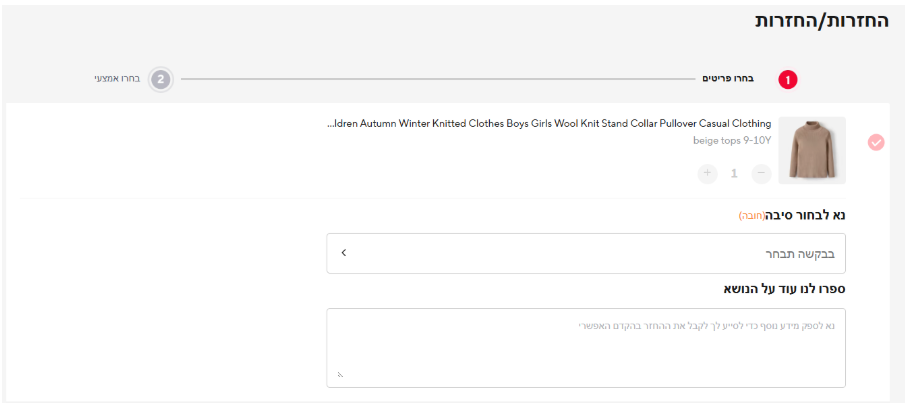Select the 'בחרו פריטים' step label

click(x=728, y=79)
